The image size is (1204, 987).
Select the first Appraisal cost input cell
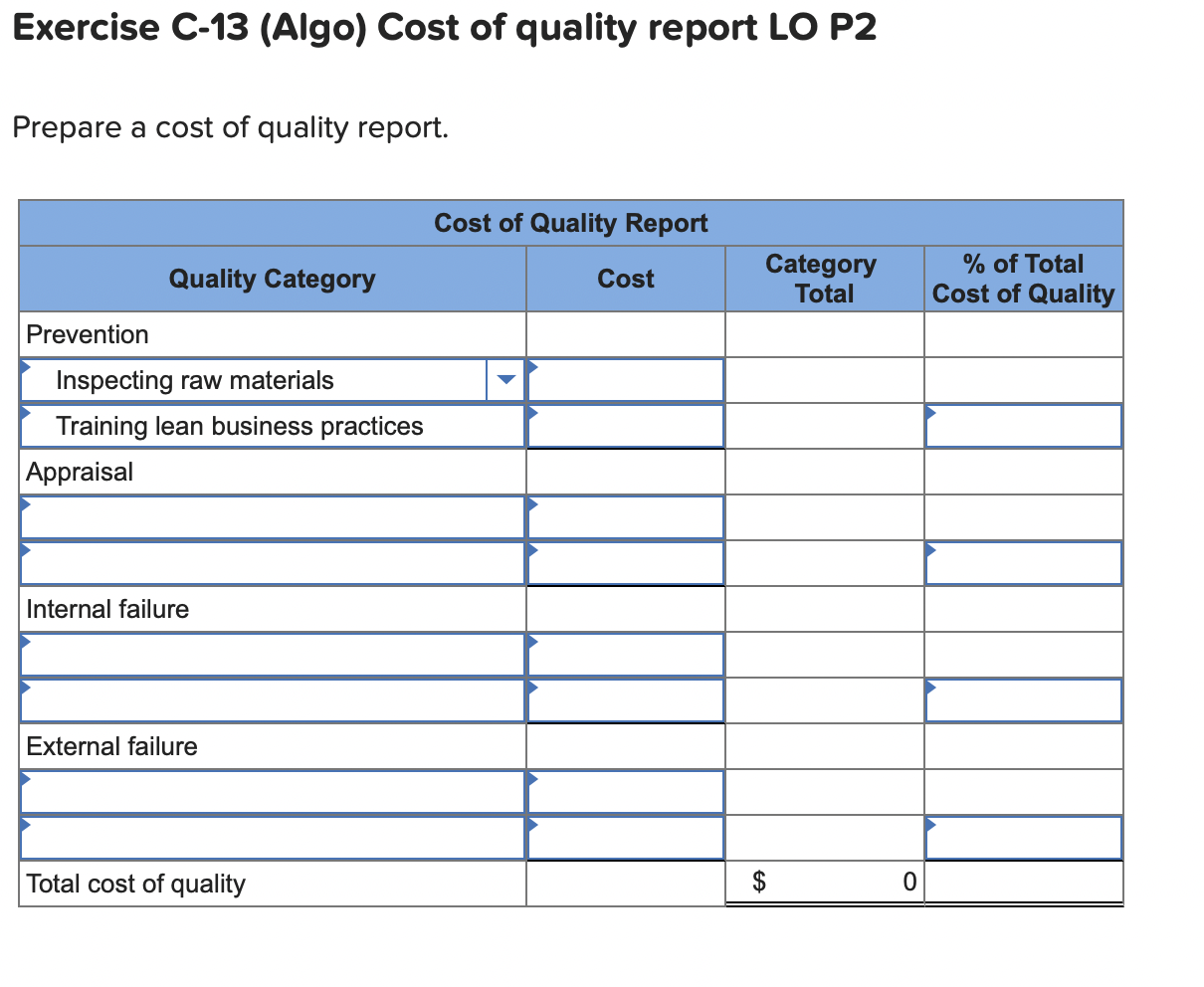coord(625,516)
